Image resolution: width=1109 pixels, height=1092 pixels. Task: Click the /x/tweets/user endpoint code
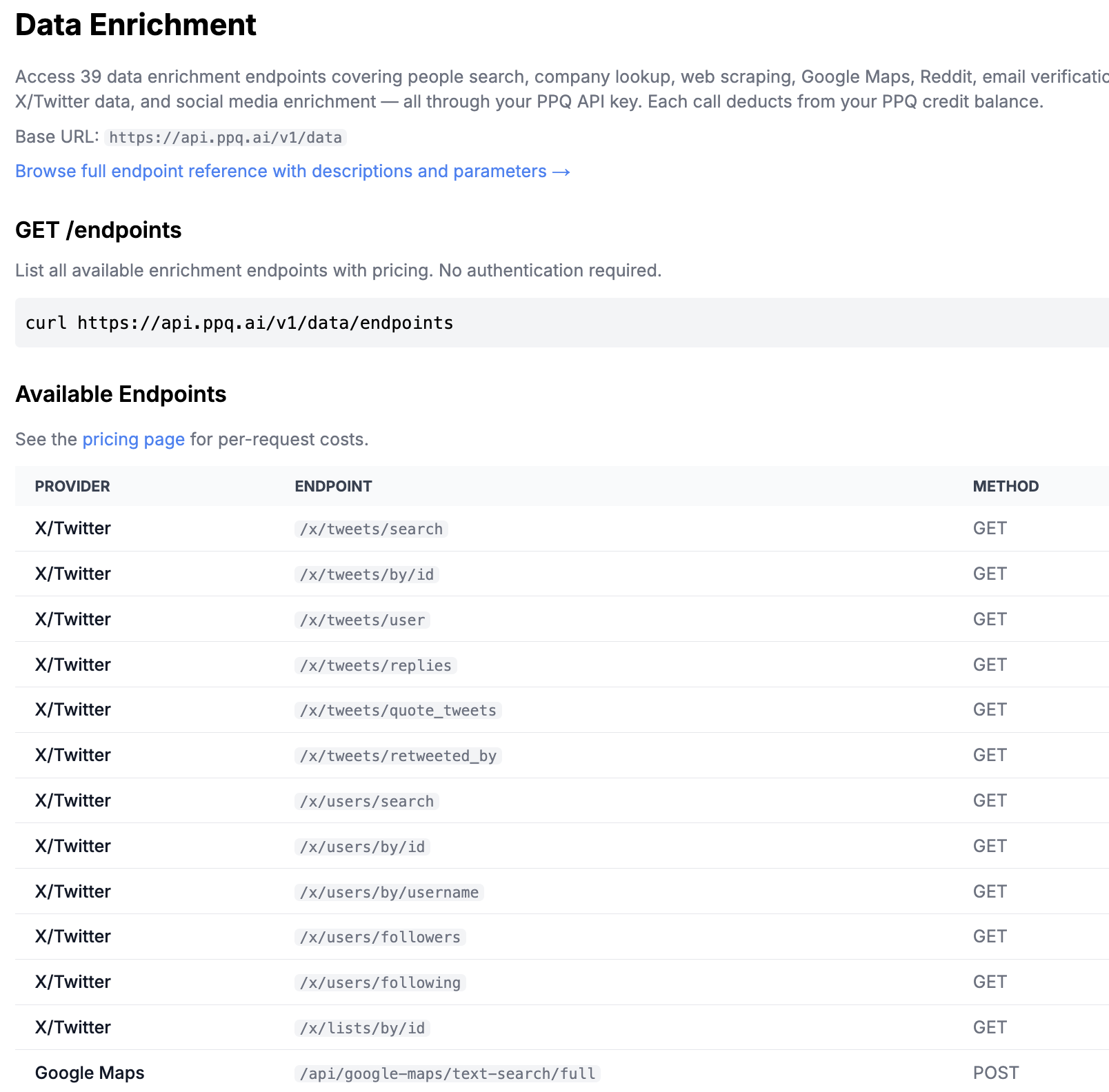pos(362,620)
